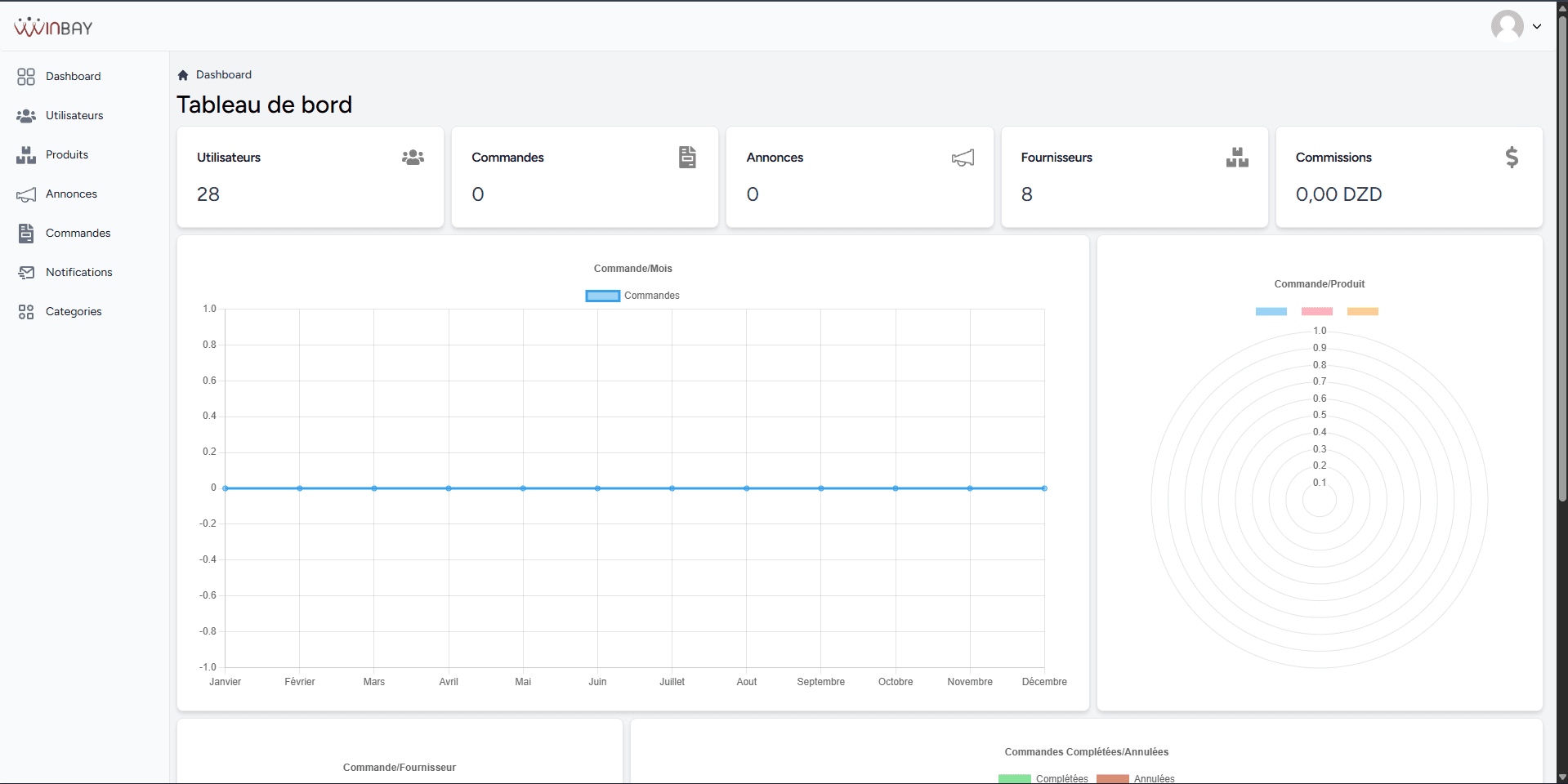Toggle the orange legend swatch in Commande/Produit

click(x=1362, y=311)
